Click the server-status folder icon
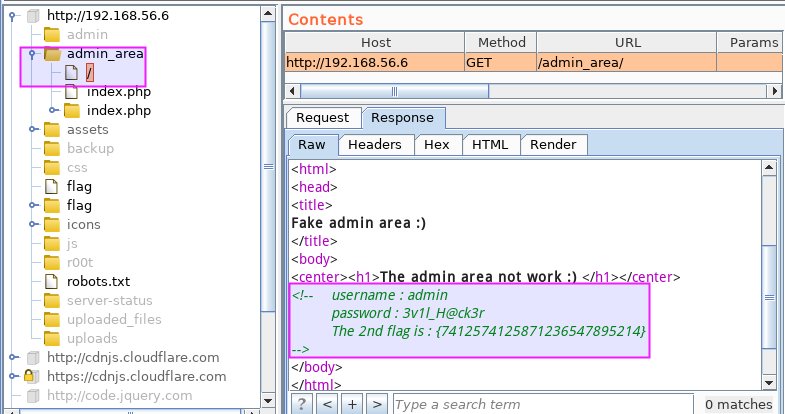Screen dimensions: 785x414 click(x=52, y=301)
